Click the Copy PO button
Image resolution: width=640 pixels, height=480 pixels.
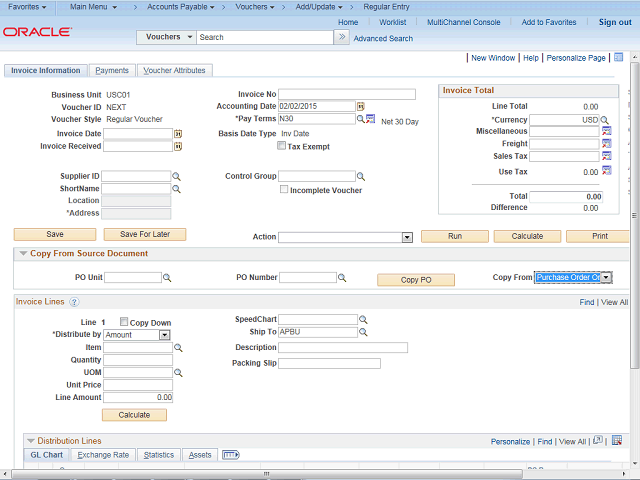click(415, 280)
